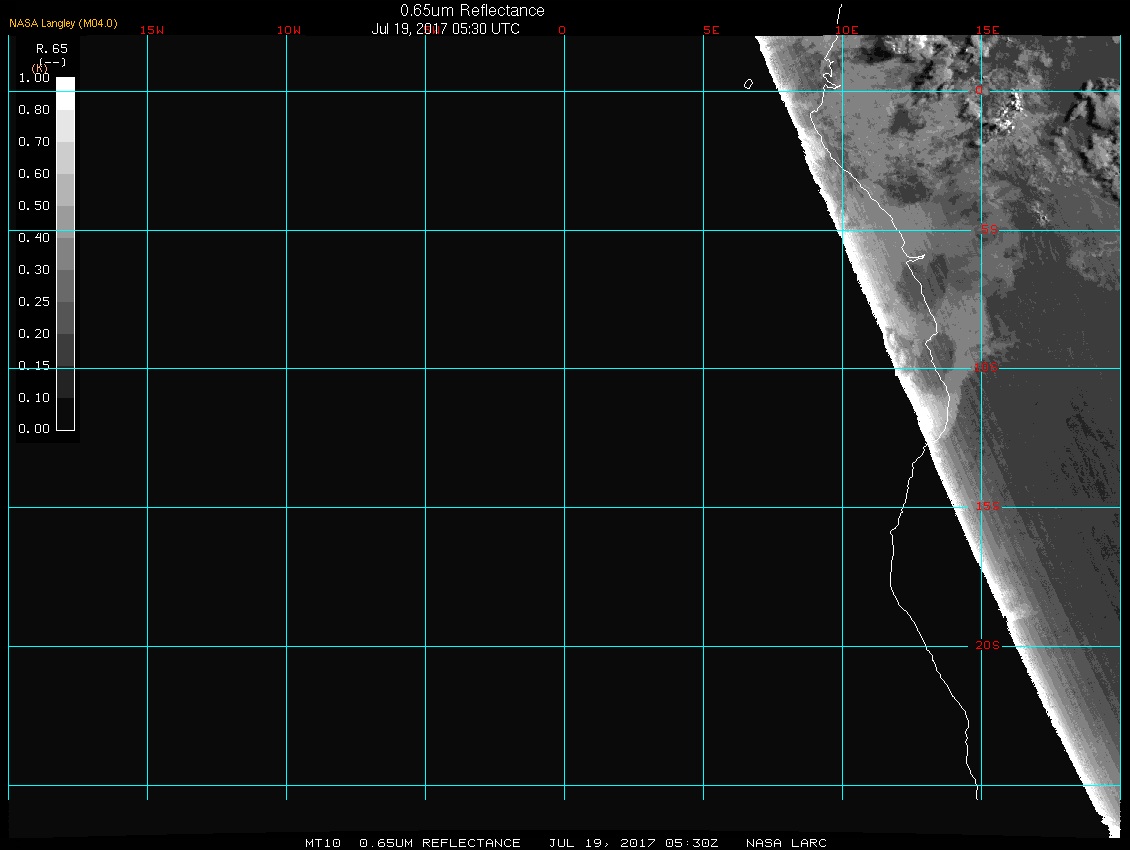
Task: Click the 0.20 scale value
Action: 34,333
